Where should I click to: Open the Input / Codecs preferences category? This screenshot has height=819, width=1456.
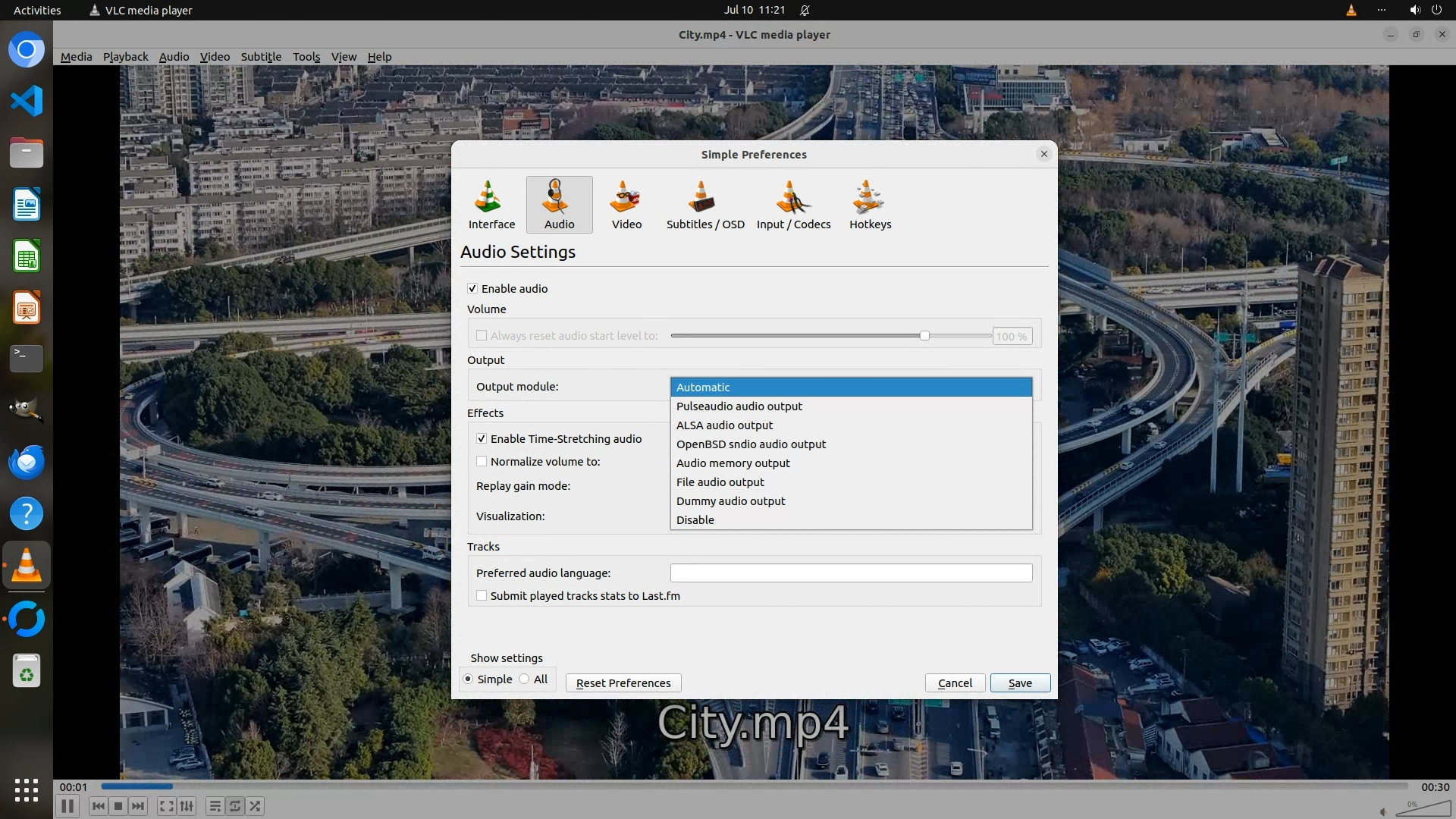coord(793,205)
